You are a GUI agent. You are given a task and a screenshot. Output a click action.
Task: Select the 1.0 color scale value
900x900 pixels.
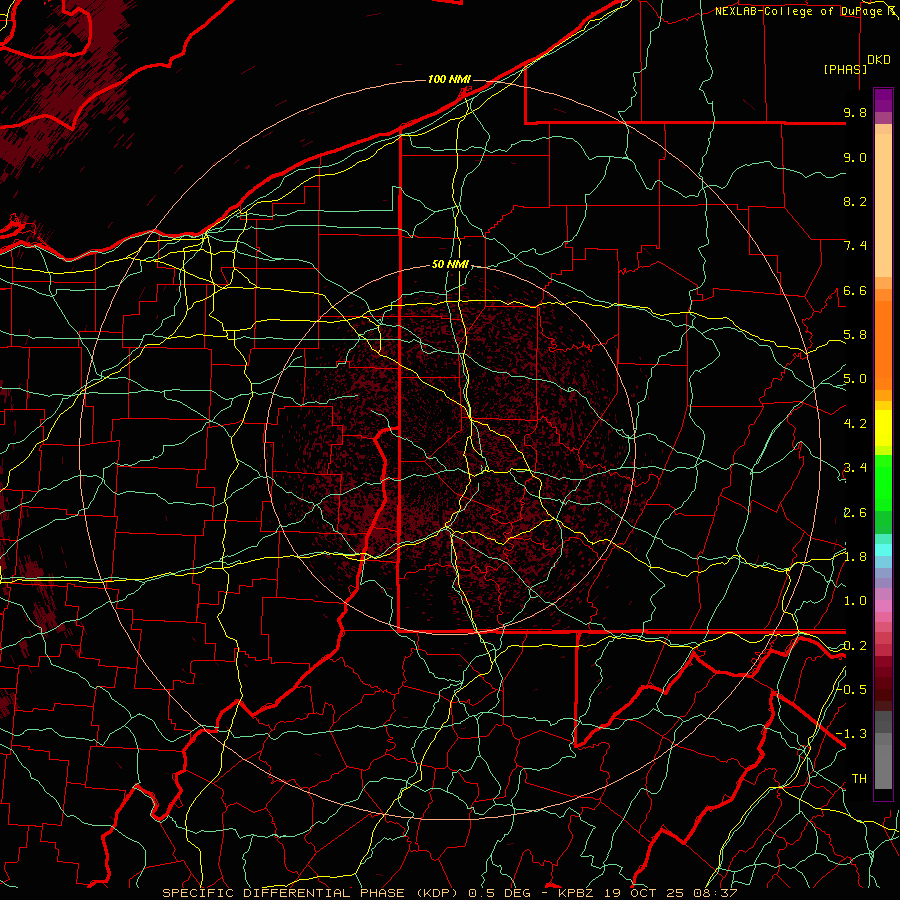point(855,601)
